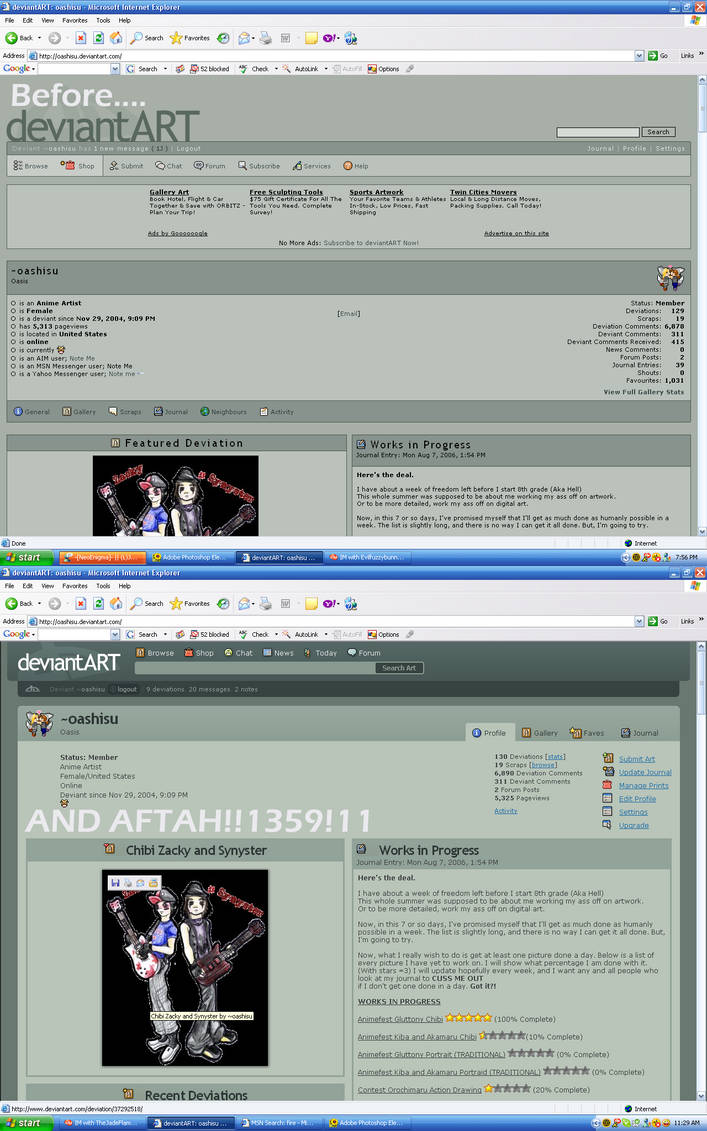Open Mail icon in bottom browser toolbar
The height and width of the screenshot is (1131, 707).
coord(245,604)
